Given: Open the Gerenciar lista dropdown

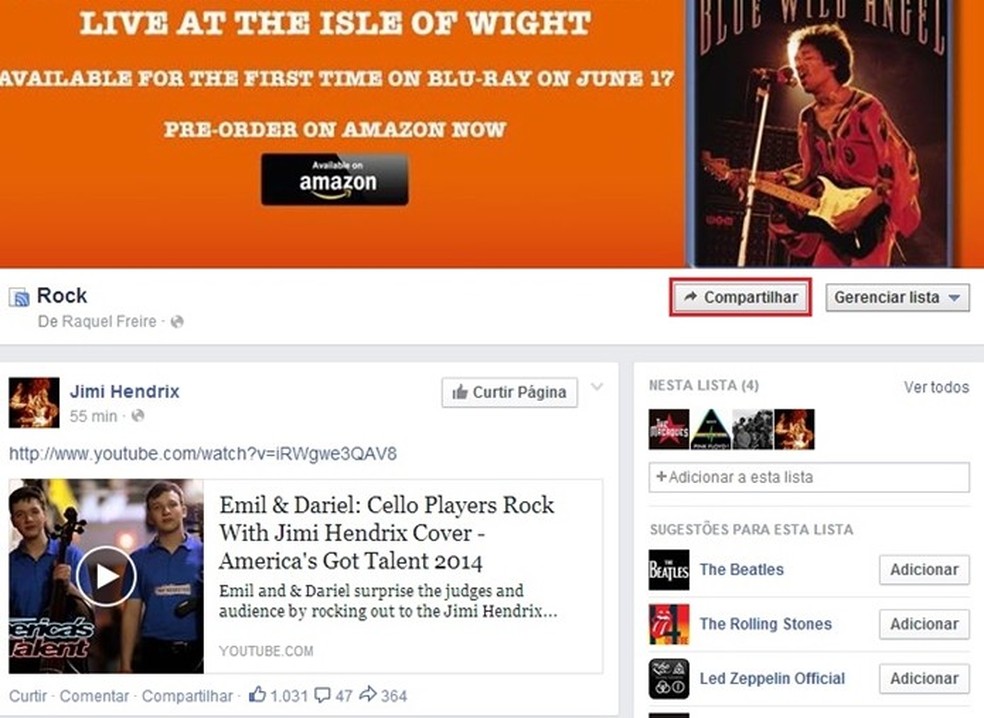Looking at the screenshot, I should point(897,297).
